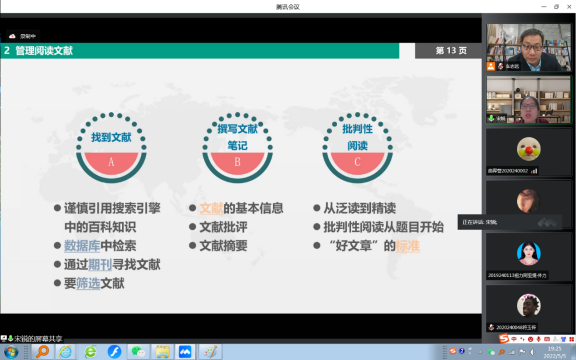Toggle Sogou punctuation mode
576x360 pixels.
[522, 339]
